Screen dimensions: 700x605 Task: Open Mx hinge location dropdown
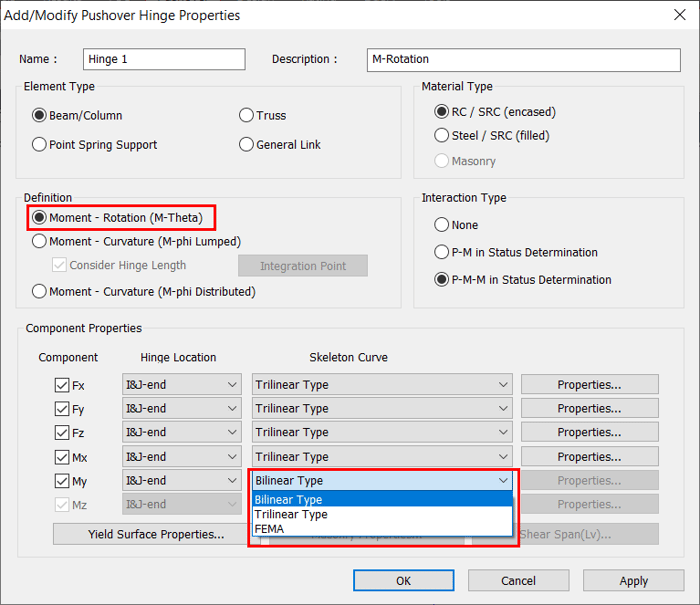[182, 457]
